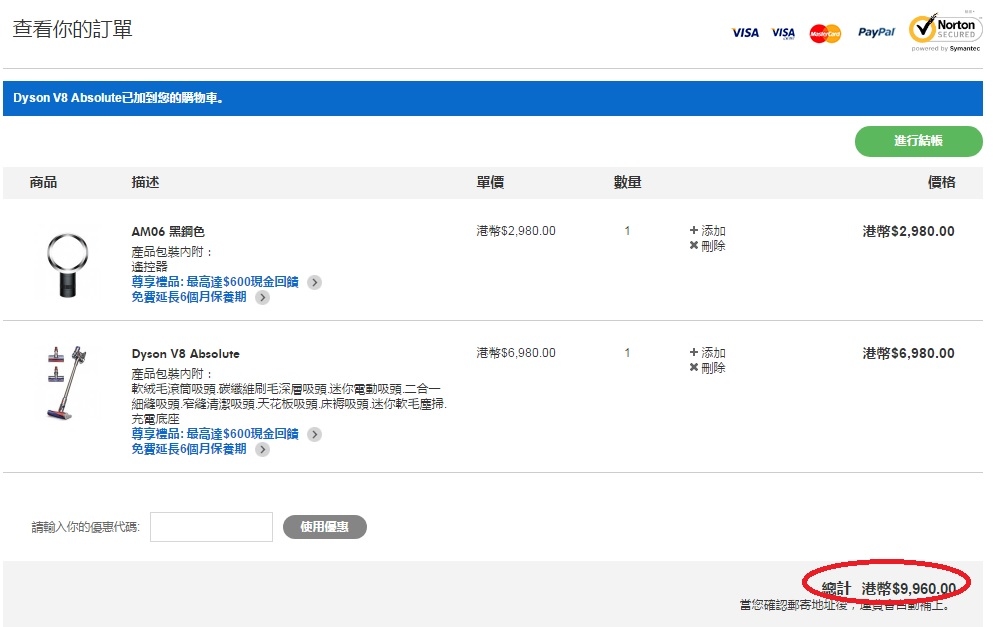Click the second VISA Debit logo
The width and height of the screenshot is (993, 627).
click(783, 33)
